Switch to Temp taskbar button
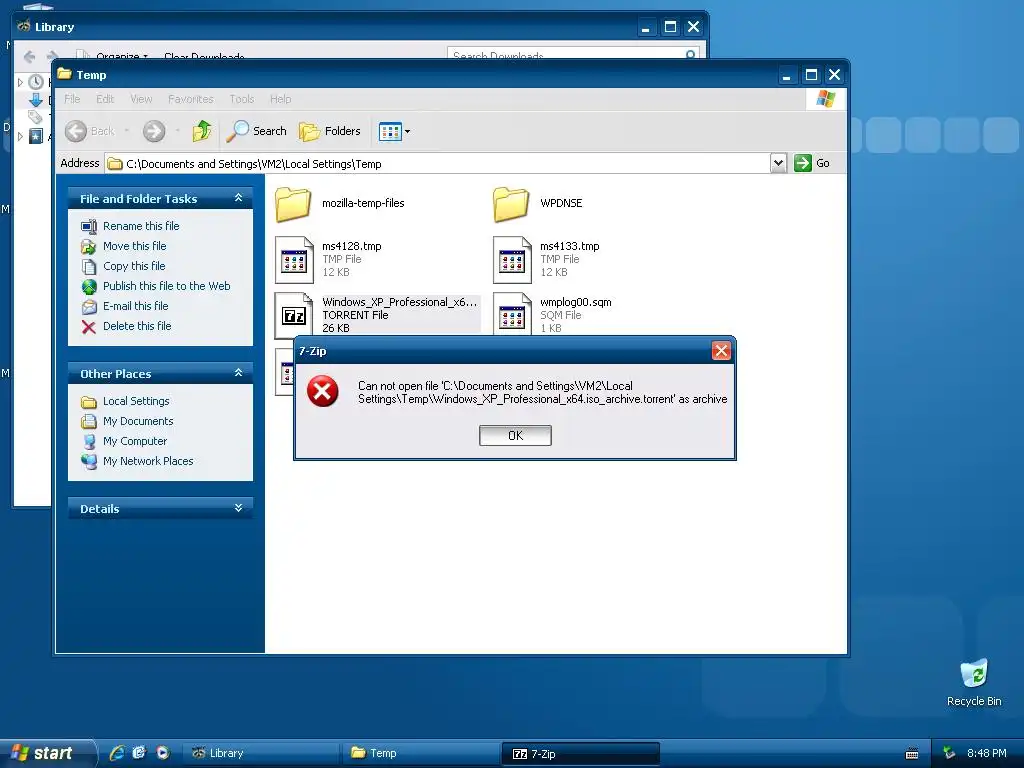 (x=419, y=753)
